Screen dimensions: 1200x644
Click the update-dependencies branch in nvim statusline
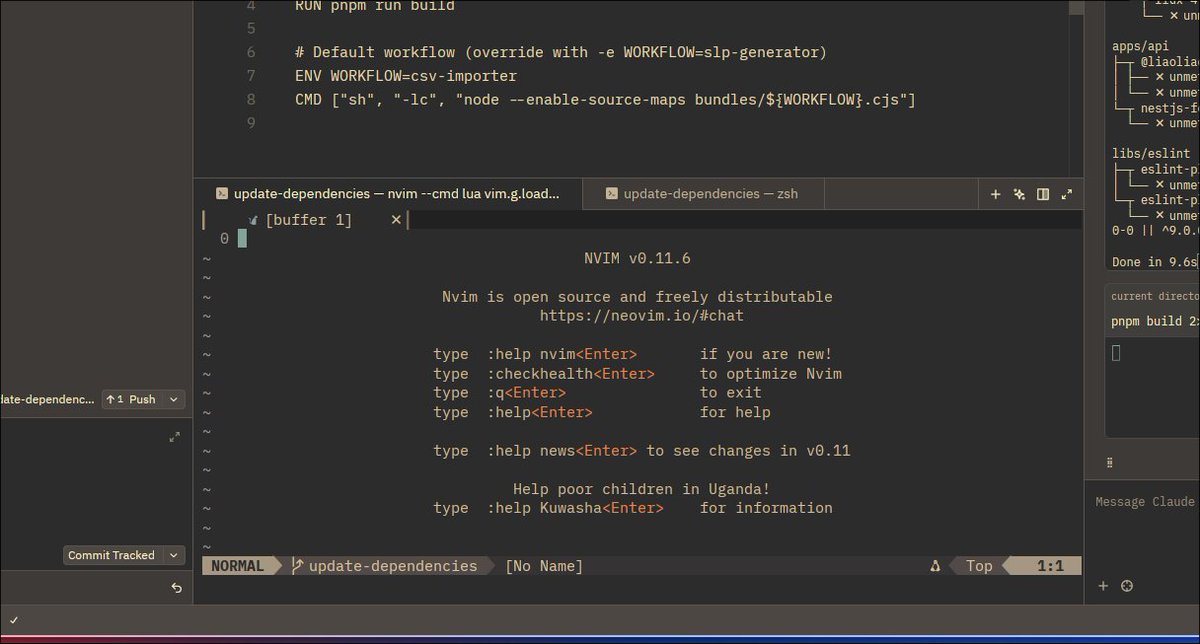point(393,566)
